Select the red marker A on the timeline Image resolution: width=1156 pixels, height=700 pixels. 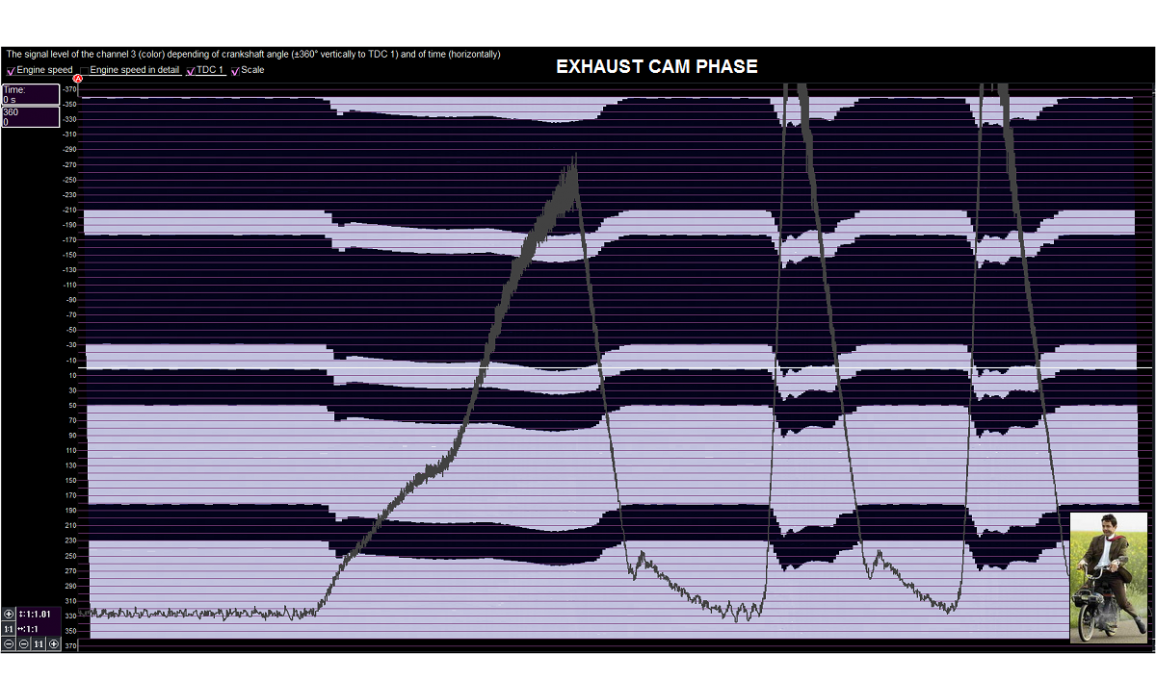coord(77,78)
